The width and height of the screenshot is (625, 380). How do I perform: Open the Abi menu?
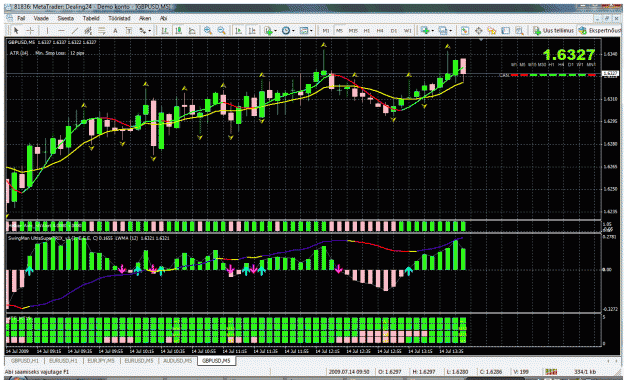(163, 18)
